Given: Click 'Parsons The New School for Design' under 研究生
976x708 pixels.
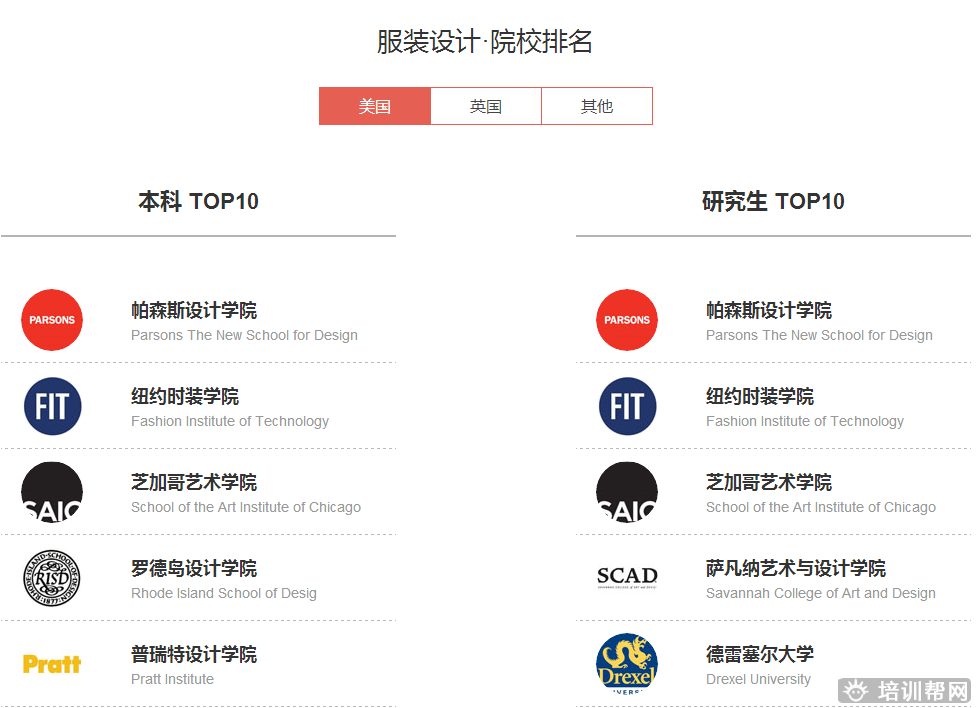Looking at the screenshot, I should pyautogui.click(x=819, y=336).
